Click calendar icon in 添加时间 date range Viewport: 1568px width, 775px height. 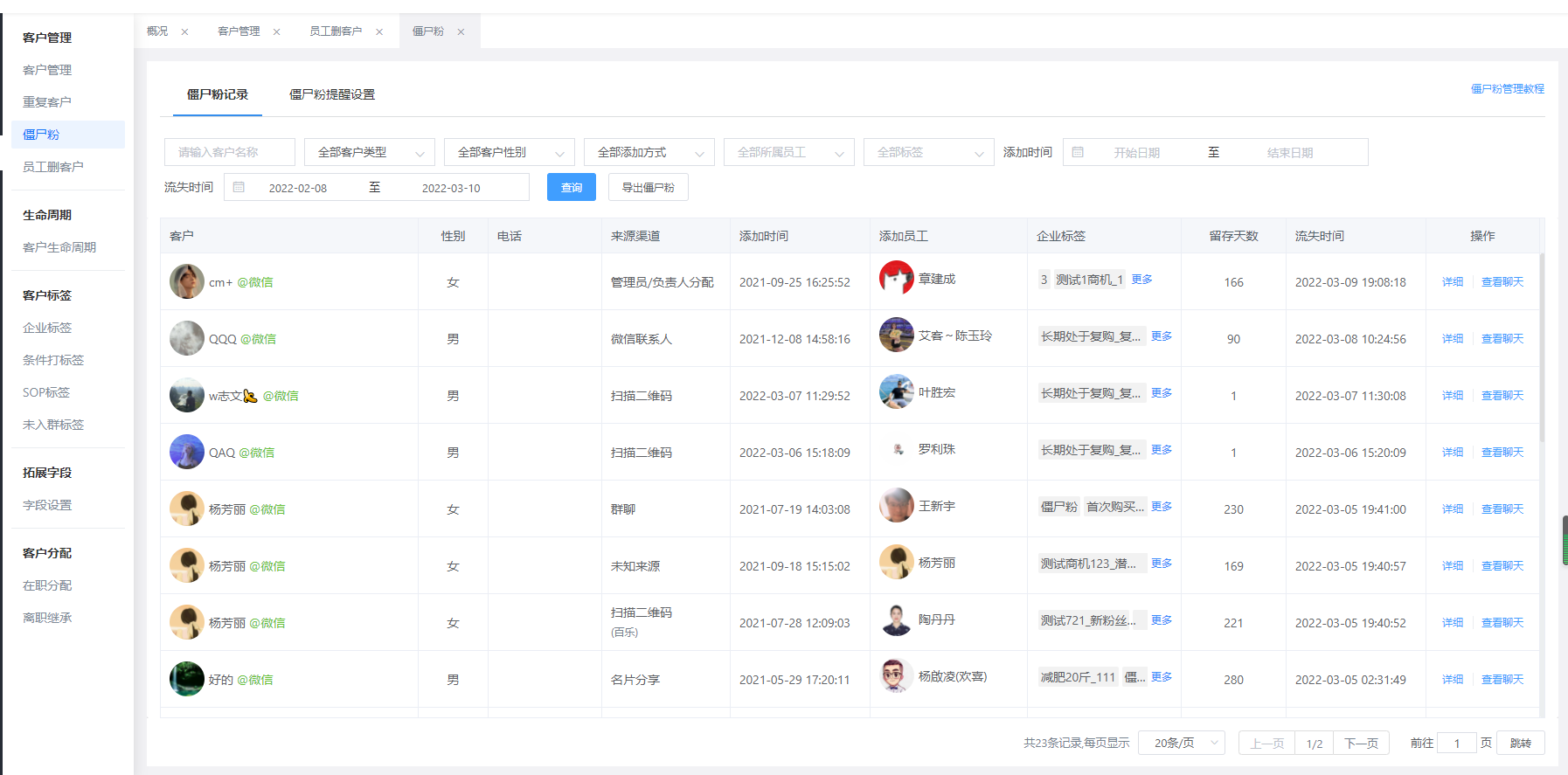pos(1078,152)
